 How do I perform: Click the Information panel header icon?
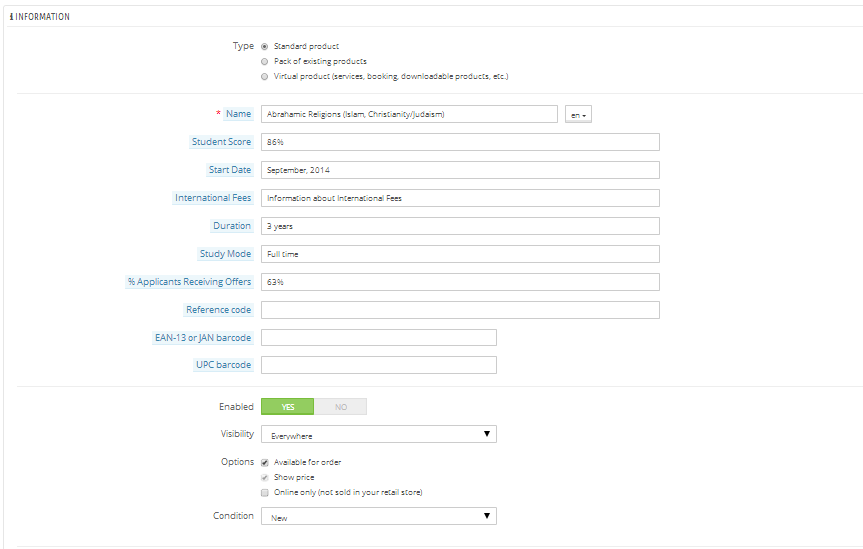tap(11, 17)
